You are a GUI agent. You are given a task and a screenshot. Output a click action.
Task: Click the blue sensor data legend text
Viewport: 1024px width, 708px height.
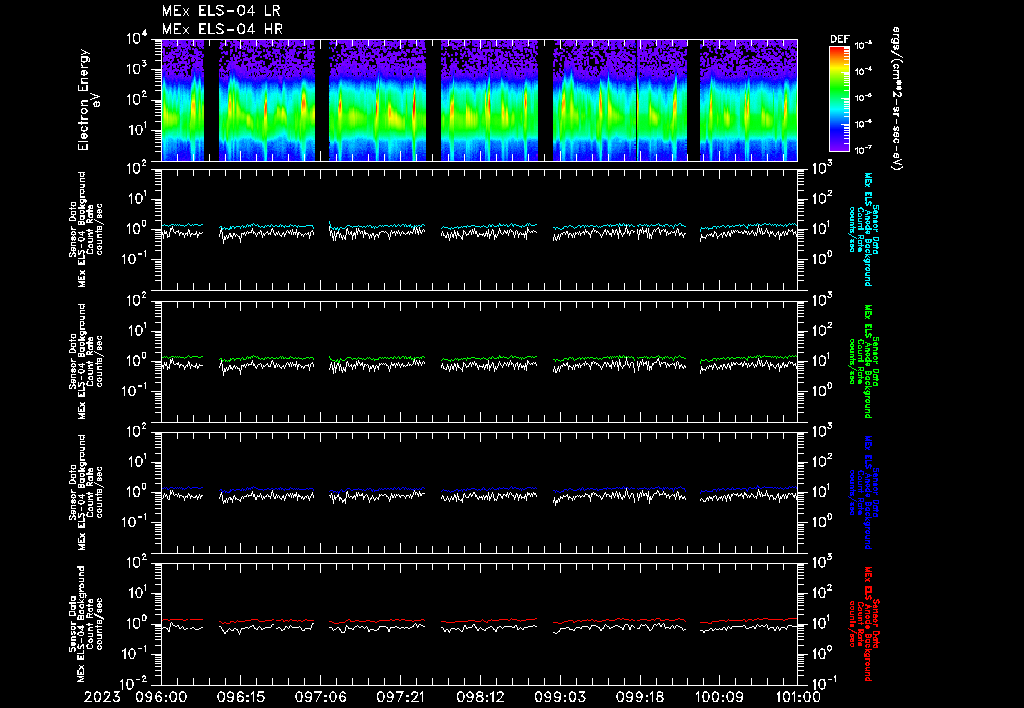point(866,491)
